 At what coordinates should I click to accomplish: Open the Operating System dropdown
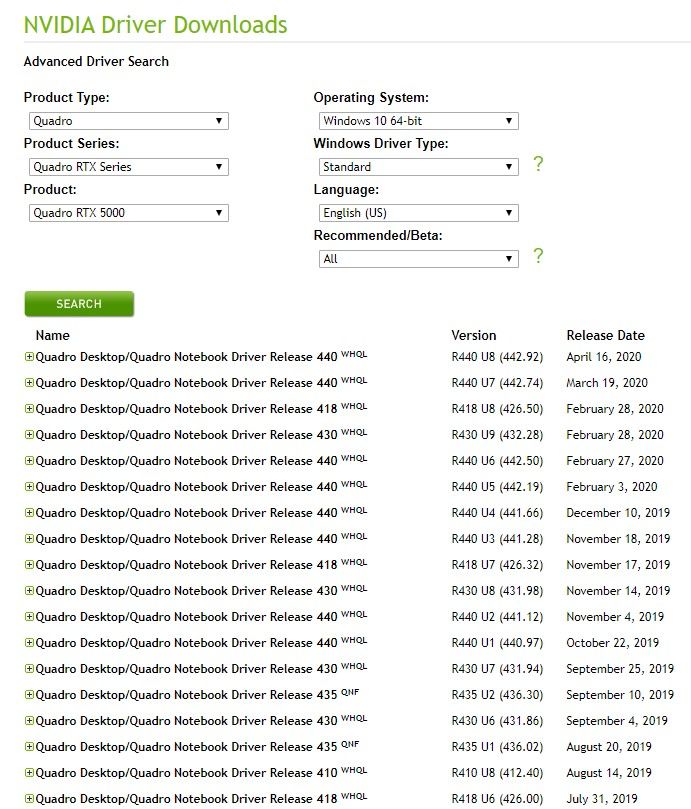419,121
